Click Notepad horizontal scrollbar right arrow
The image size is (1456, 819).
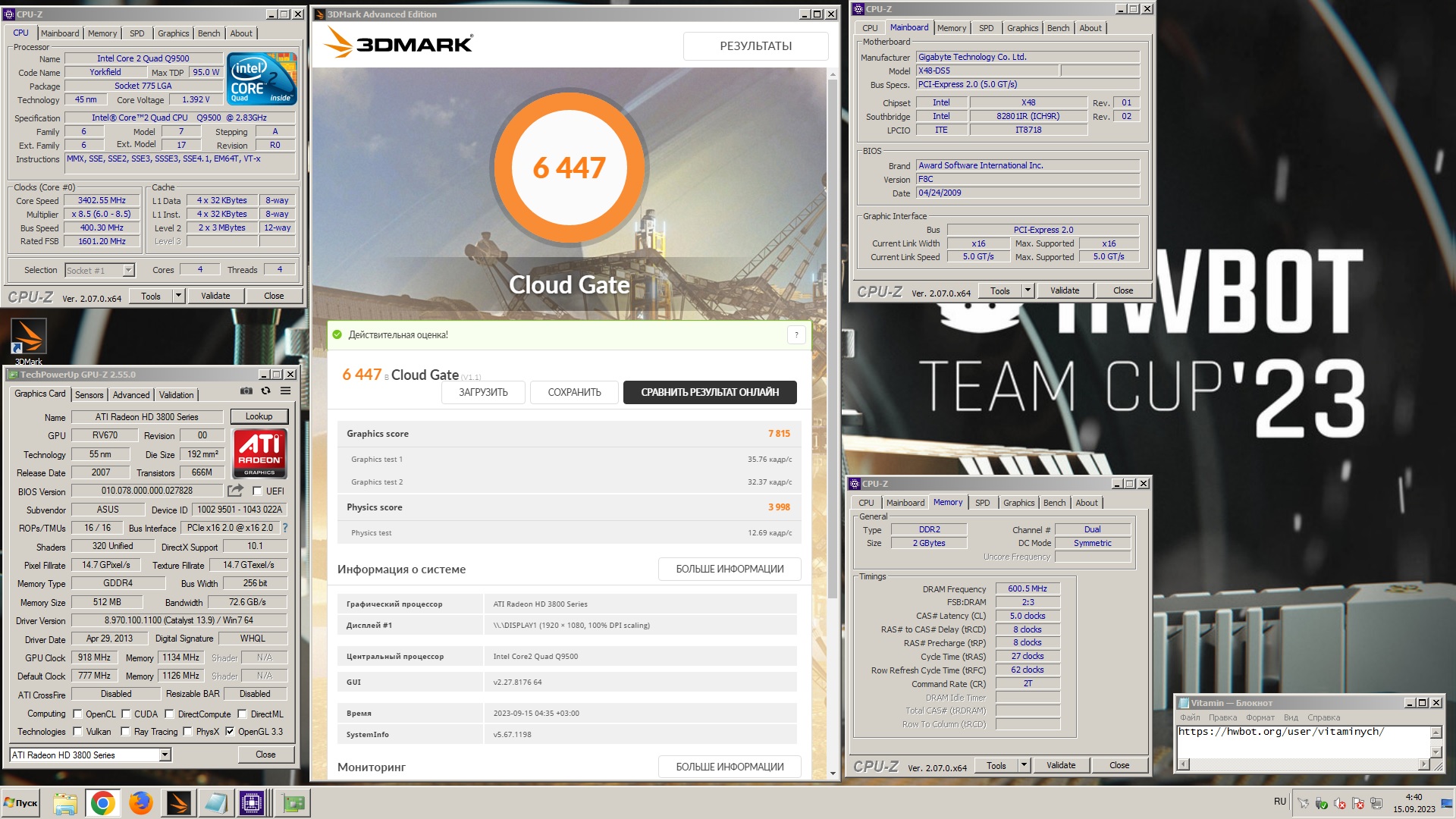click(1424, 765)
